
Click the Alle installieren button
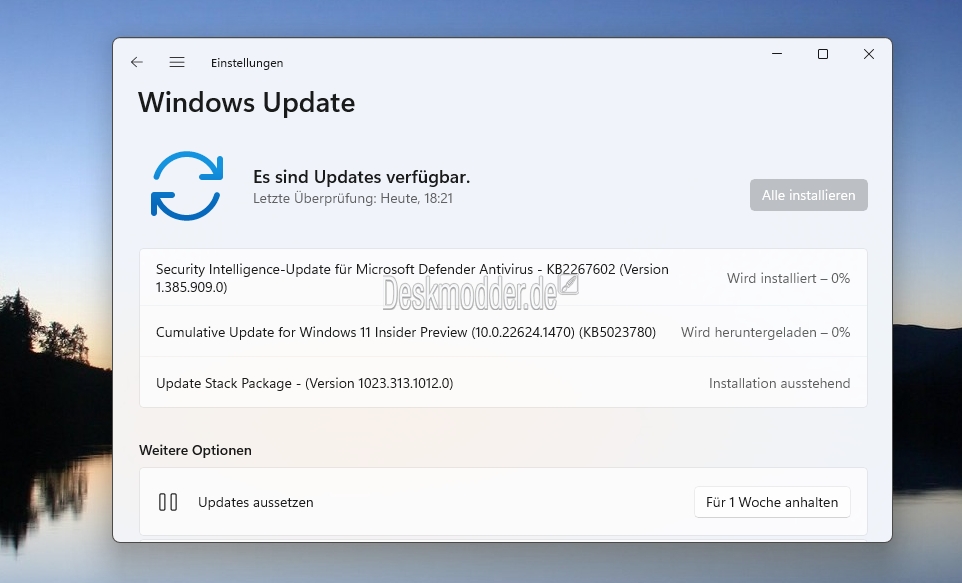click(809, 195)
